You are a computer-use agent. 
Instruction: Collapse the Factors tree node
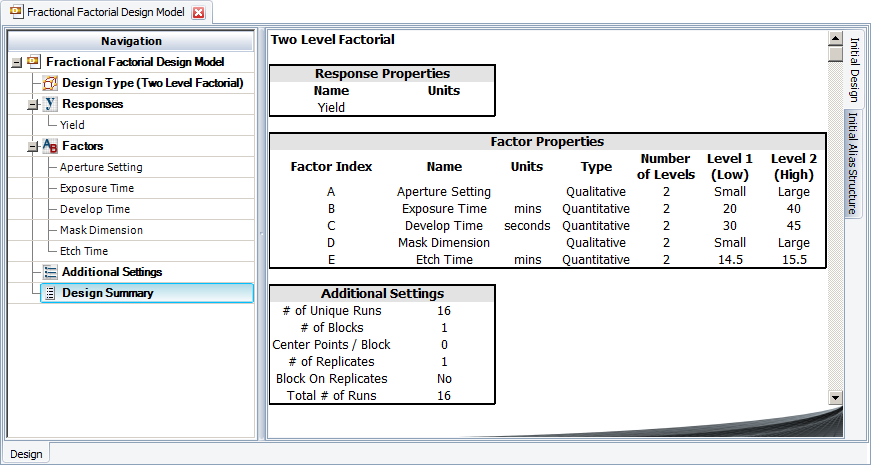click(x=33, y=146)
